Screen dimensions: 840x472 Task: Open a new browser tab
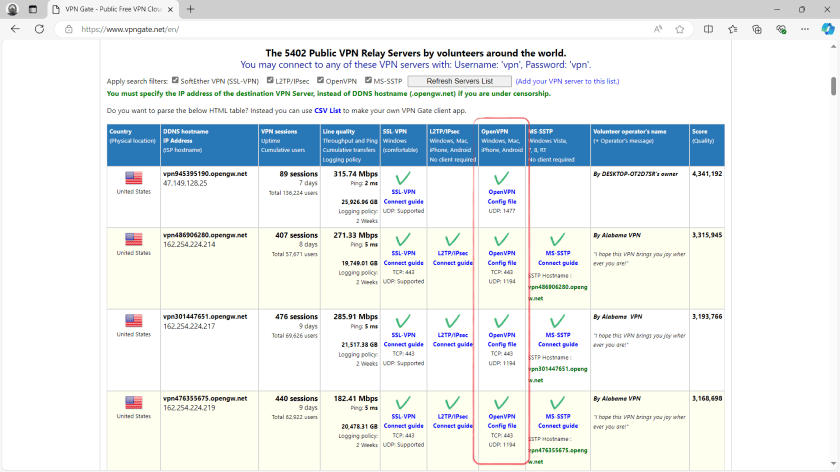190,9
